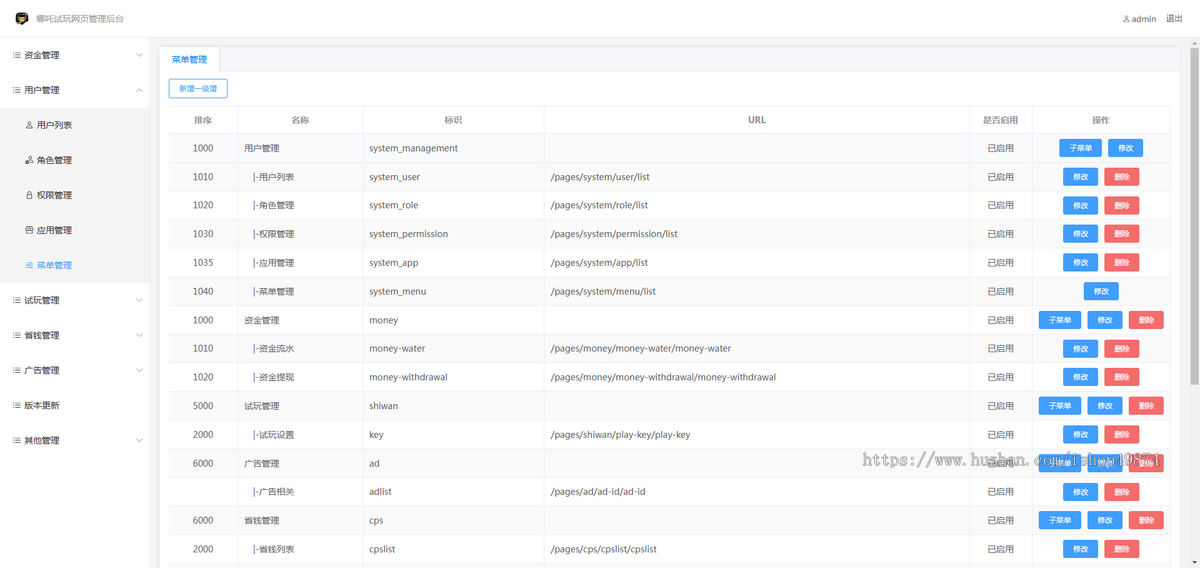Viewport: 1200px width, 568px height.
Task: Click the list icon beside 广告管理
Action: click(17, 370)
